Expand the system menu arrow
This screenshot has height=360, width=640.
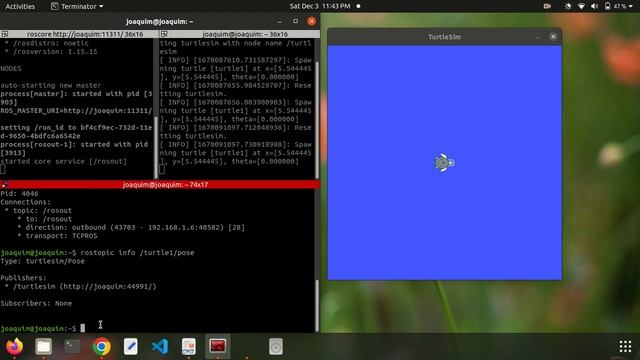click(630, 6)
